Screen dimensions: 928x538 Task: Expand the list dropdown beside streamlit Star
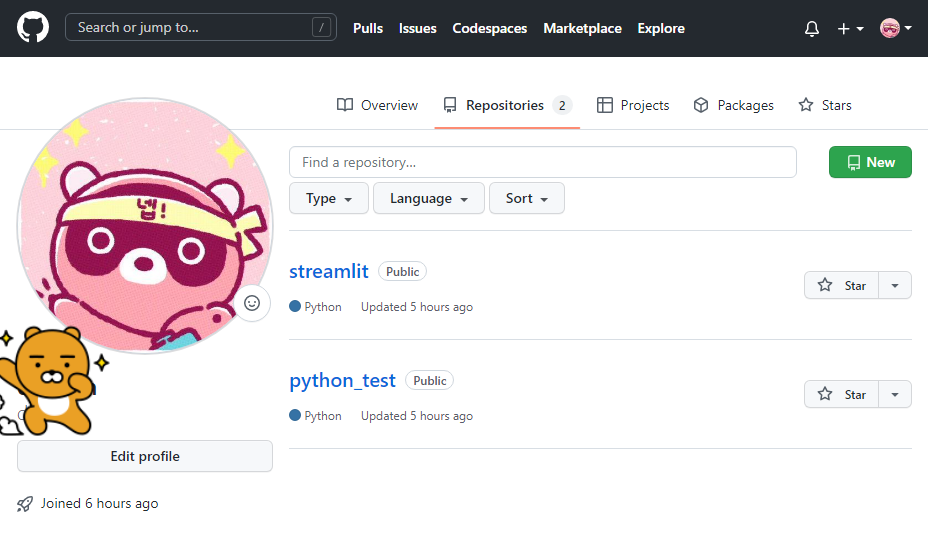pos(895,285)
